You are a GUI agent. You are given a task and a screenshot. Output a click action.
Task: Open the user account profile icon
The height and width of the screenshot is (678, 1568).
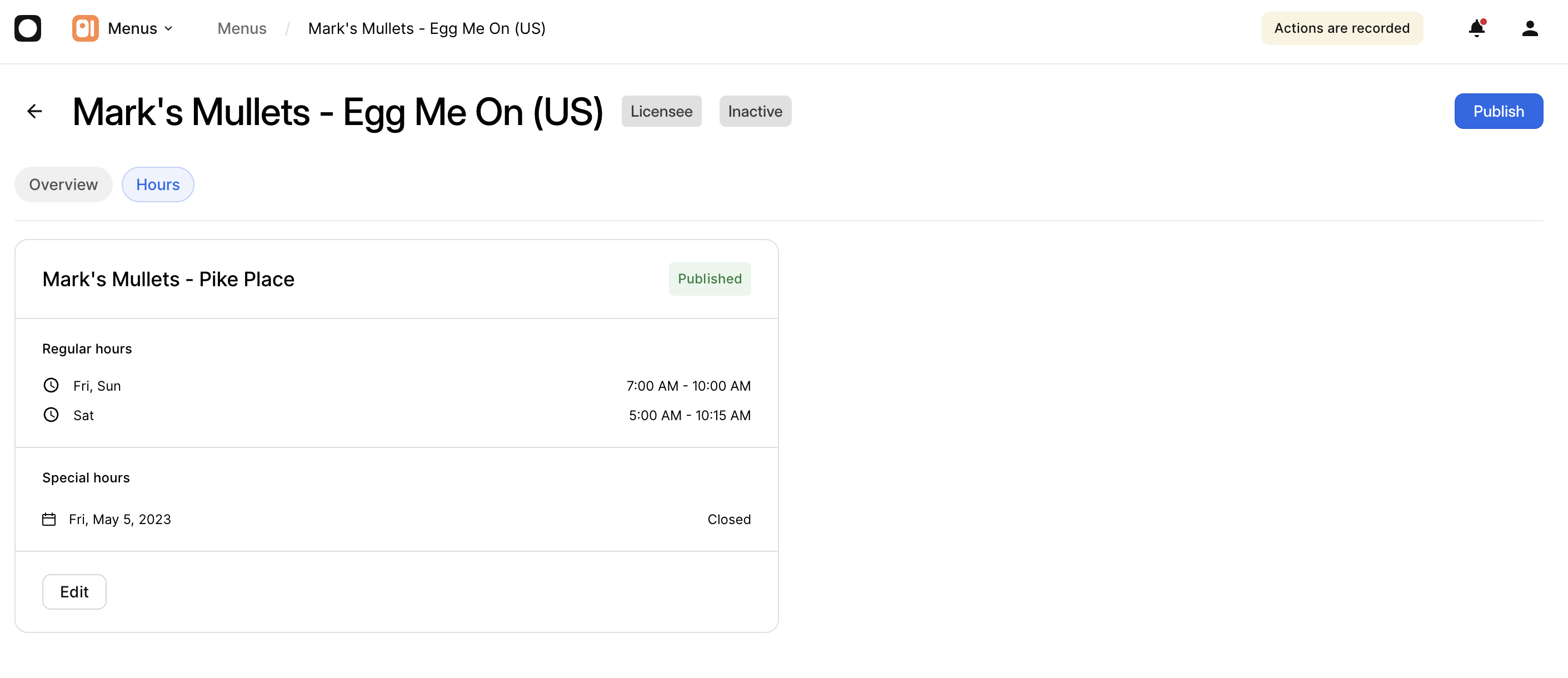click(x=1530, y=28)
